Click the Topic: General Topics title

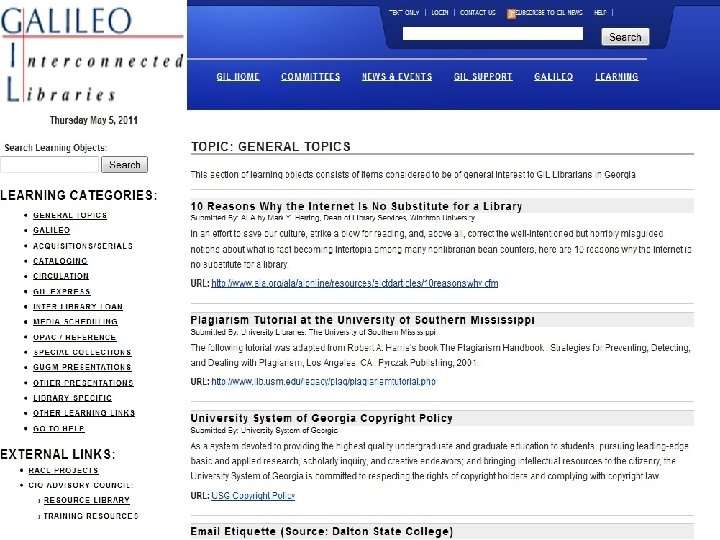270,146
